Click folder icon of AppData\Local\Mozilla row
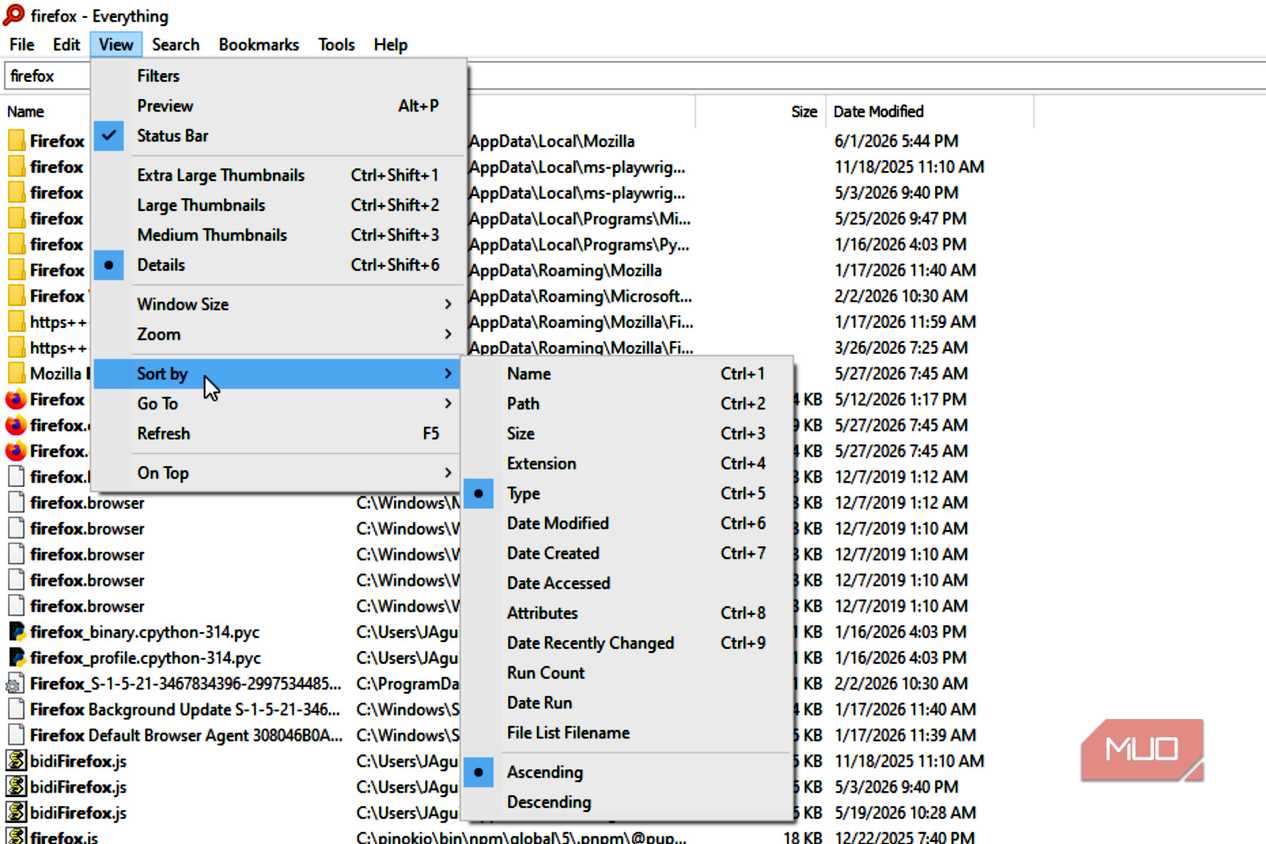This screenshot has width=1266, height=844. (x=16, y=141)
